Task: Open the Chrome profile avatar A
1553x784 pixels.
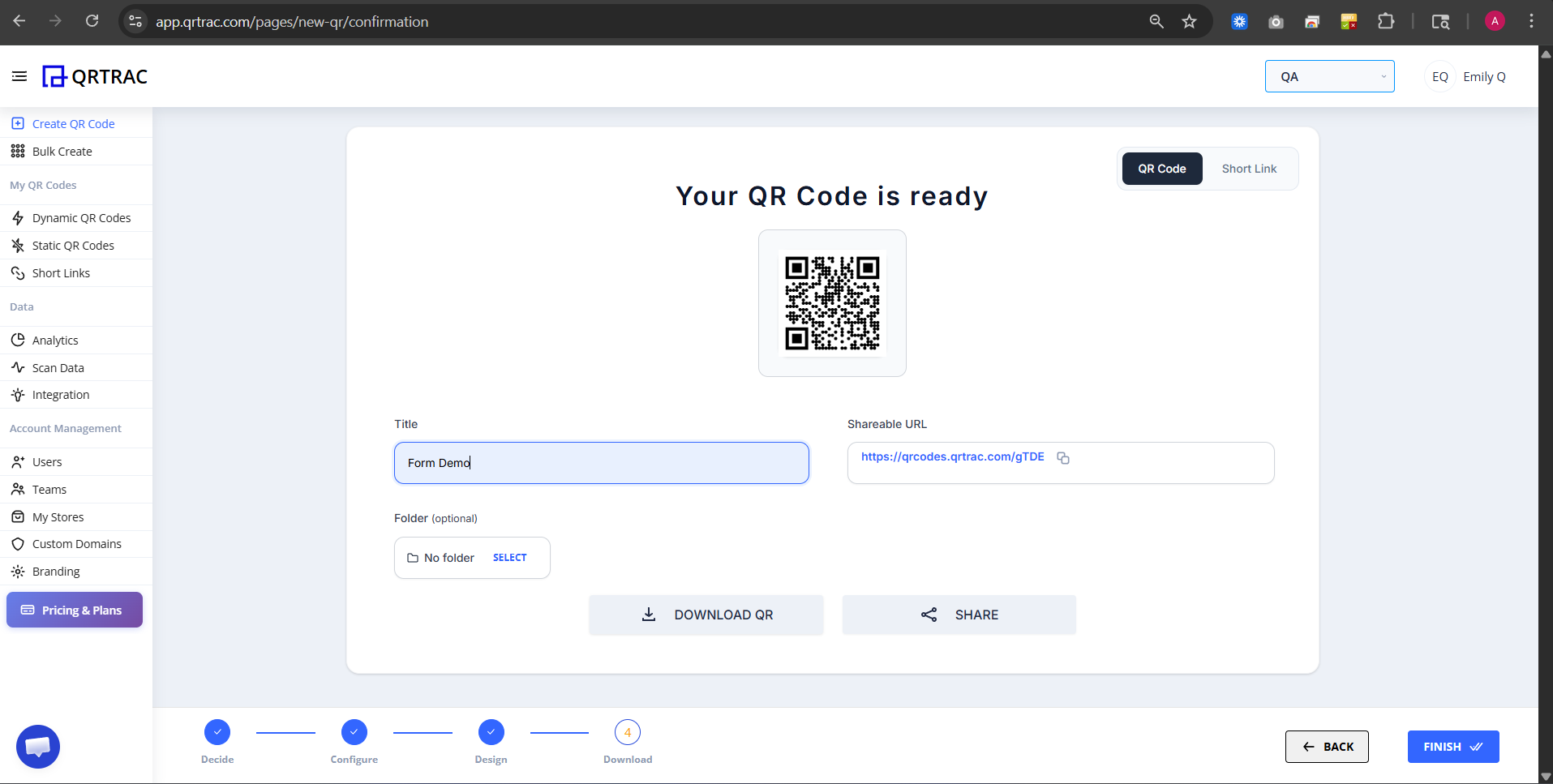Action: tap(1495, 21)
